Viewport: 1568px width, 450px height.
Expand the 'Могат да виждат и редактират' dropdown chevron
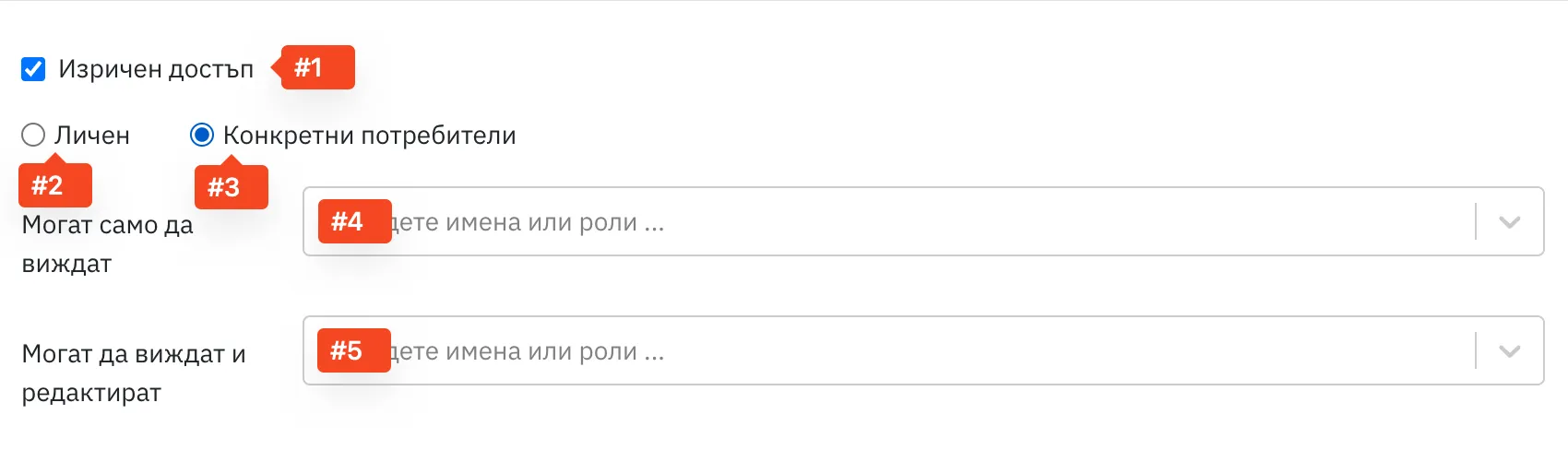[1510, 351]
